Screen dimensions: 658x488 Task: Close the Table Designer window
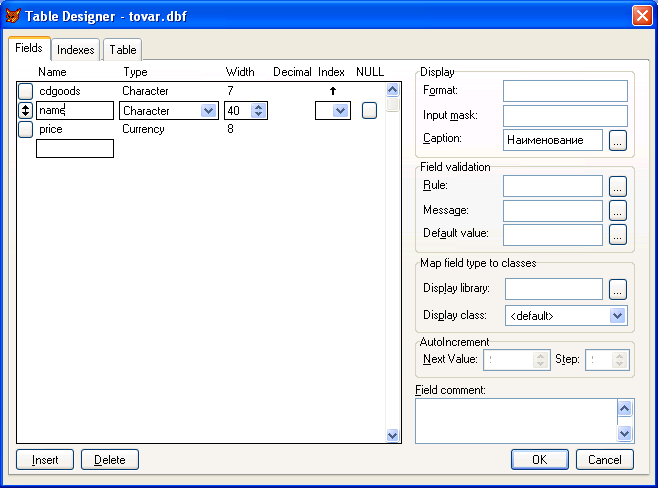pos(642,16)
